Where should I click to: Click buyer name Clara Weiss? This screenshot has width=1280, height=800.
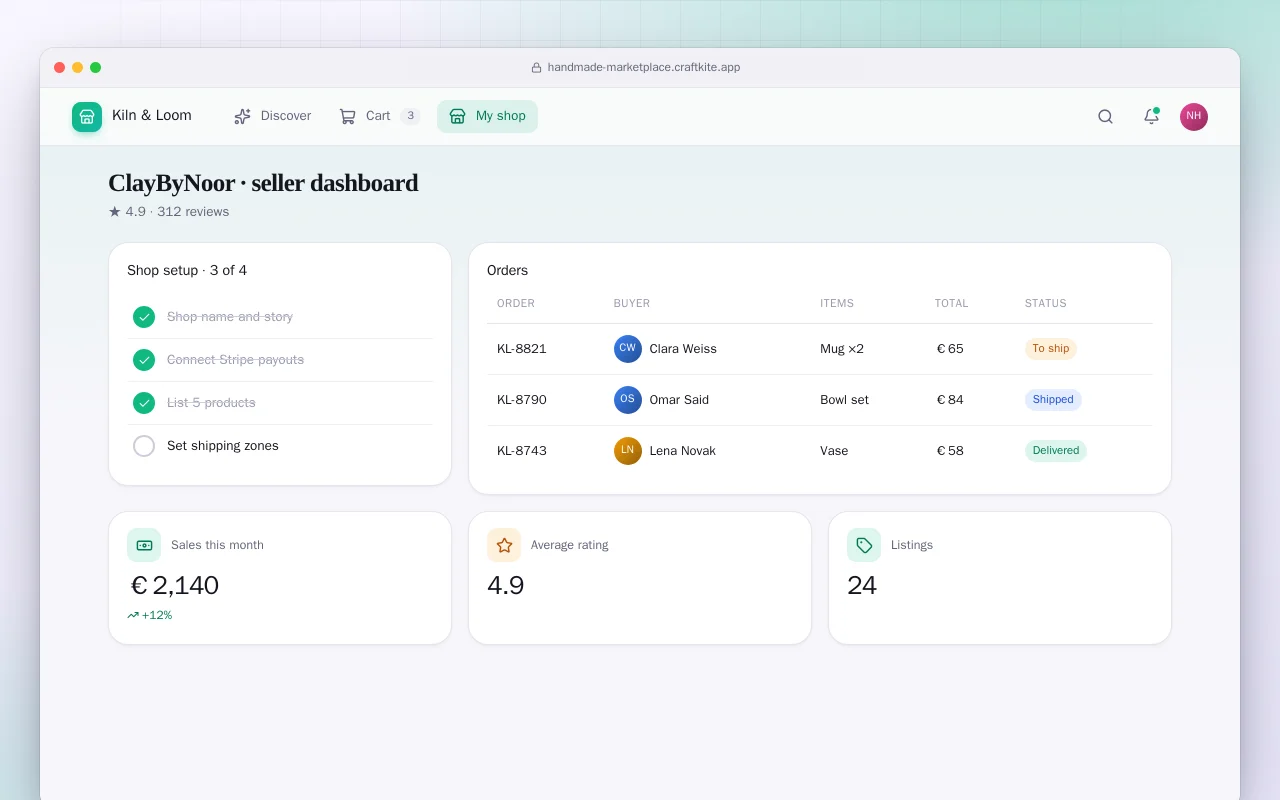(x=683, y=349)
